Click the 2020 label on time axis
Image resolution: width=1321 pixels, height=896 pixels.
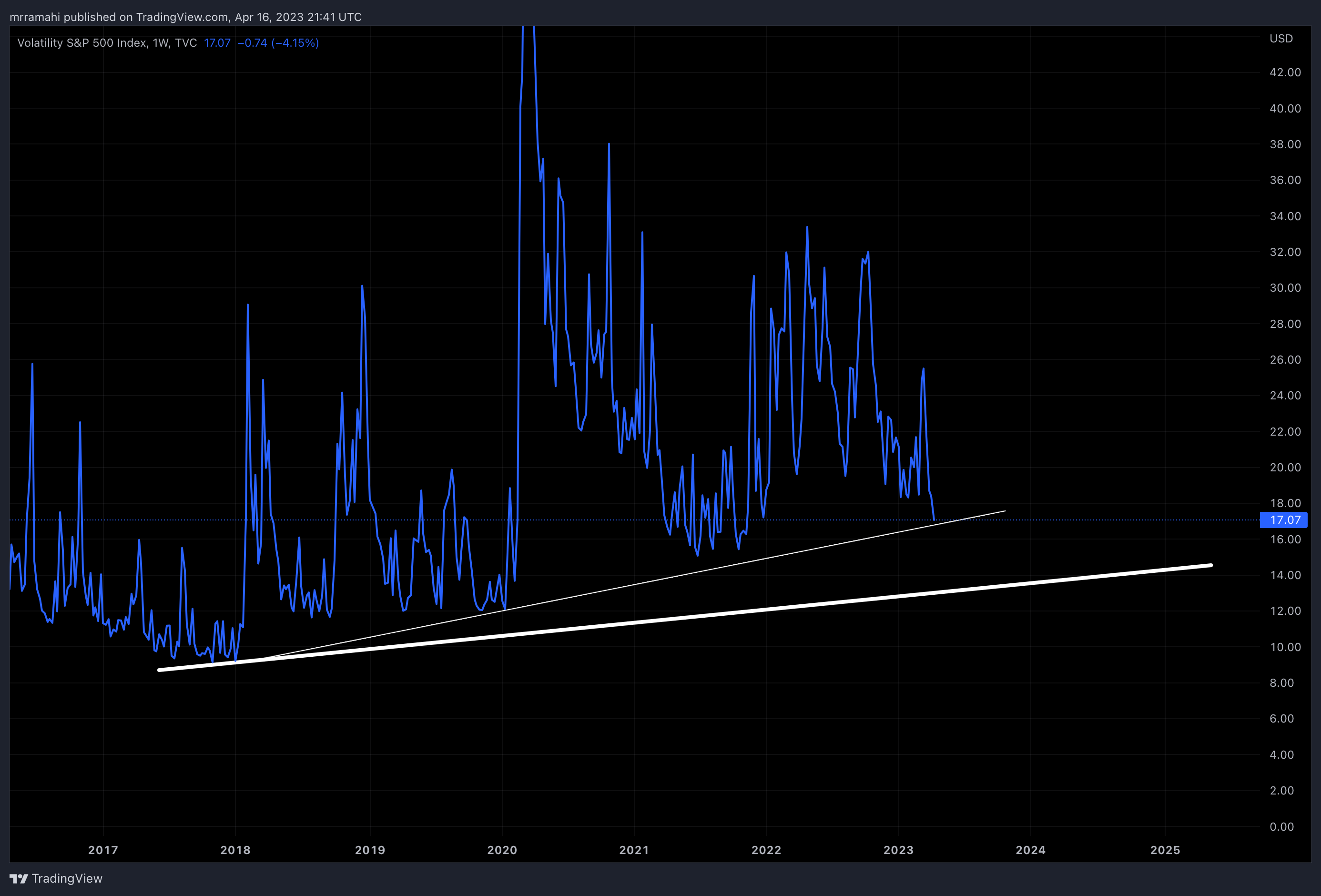502,850
